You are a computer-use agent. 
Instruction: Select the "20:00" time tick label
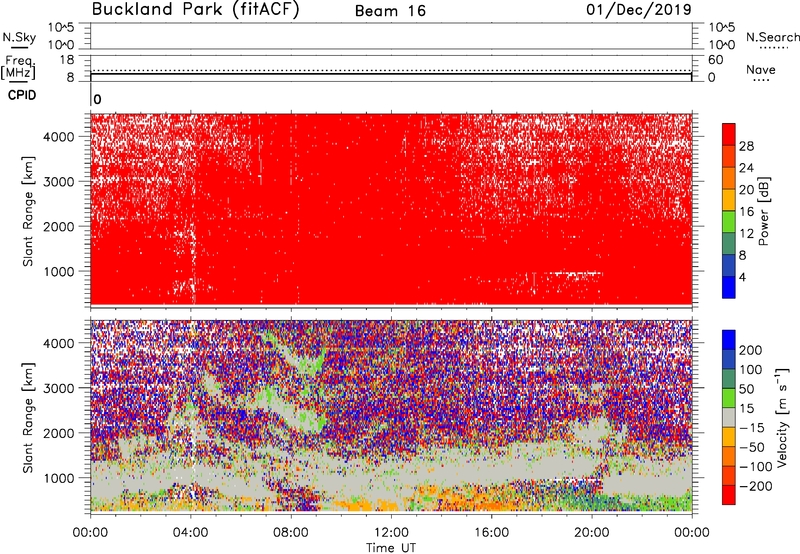592,533
